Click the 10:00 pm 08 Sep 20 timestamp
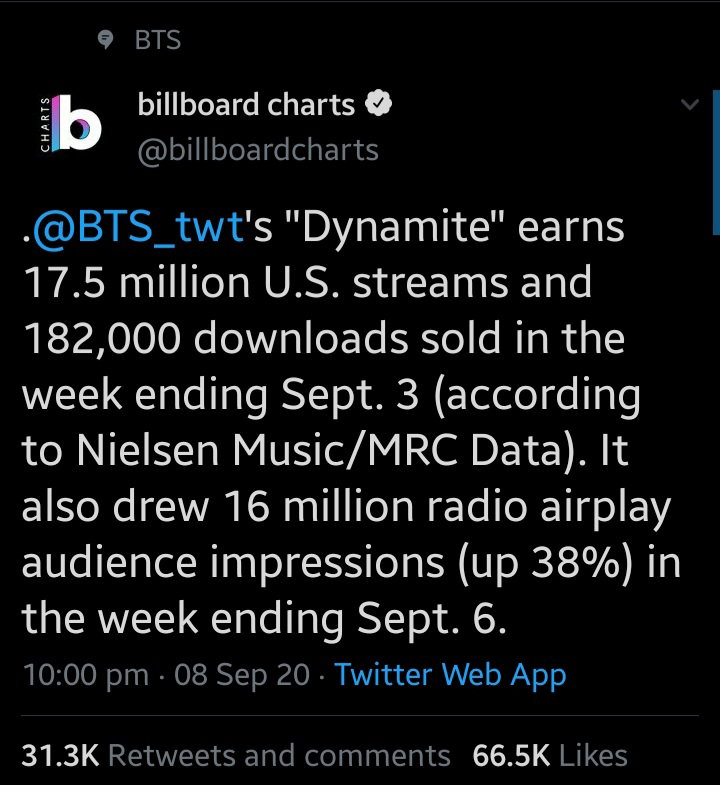 click(167, 675)
